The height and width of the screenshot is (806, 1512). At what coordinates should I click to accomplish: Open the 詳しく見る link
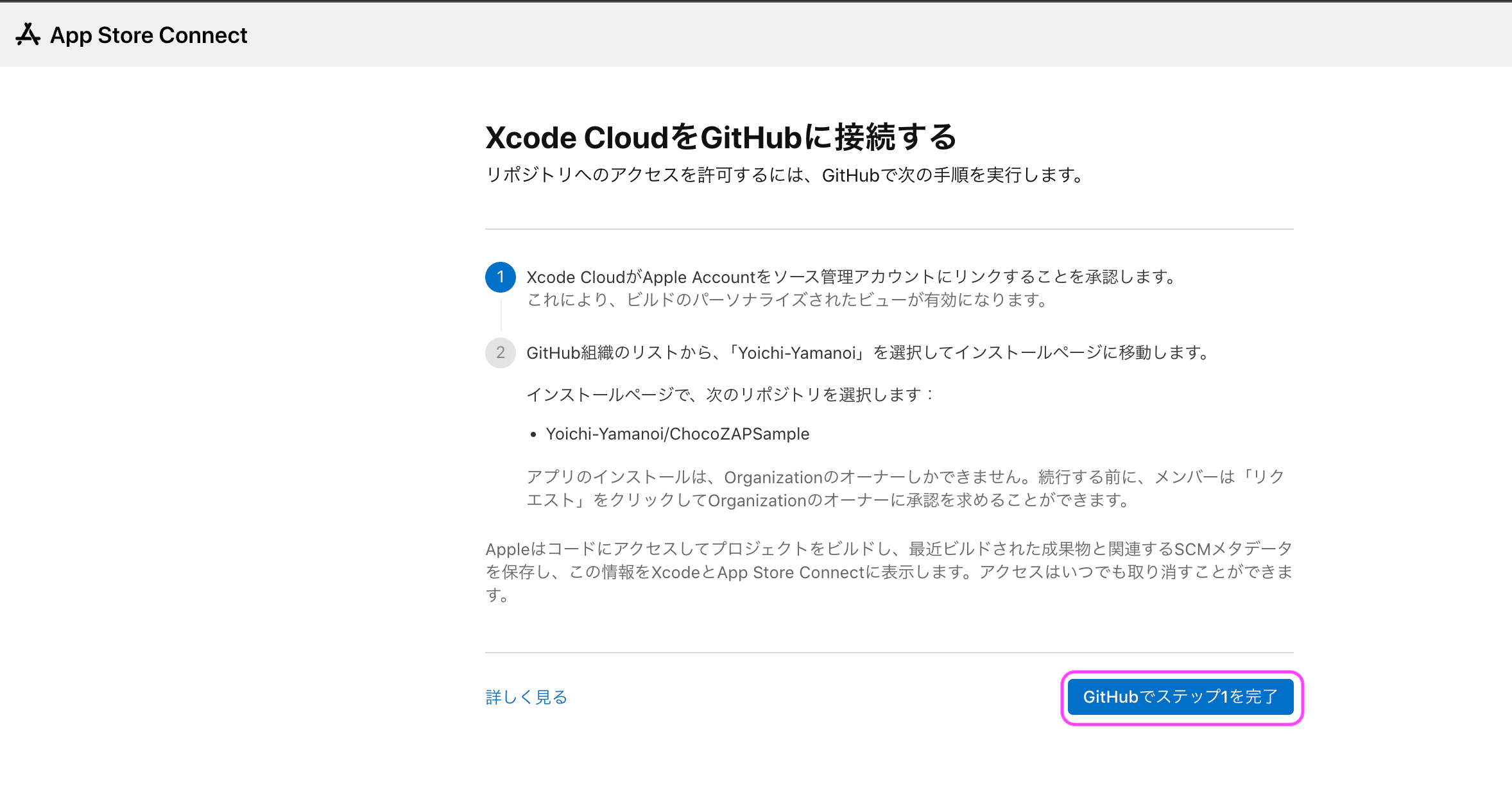tap(526, 697)
